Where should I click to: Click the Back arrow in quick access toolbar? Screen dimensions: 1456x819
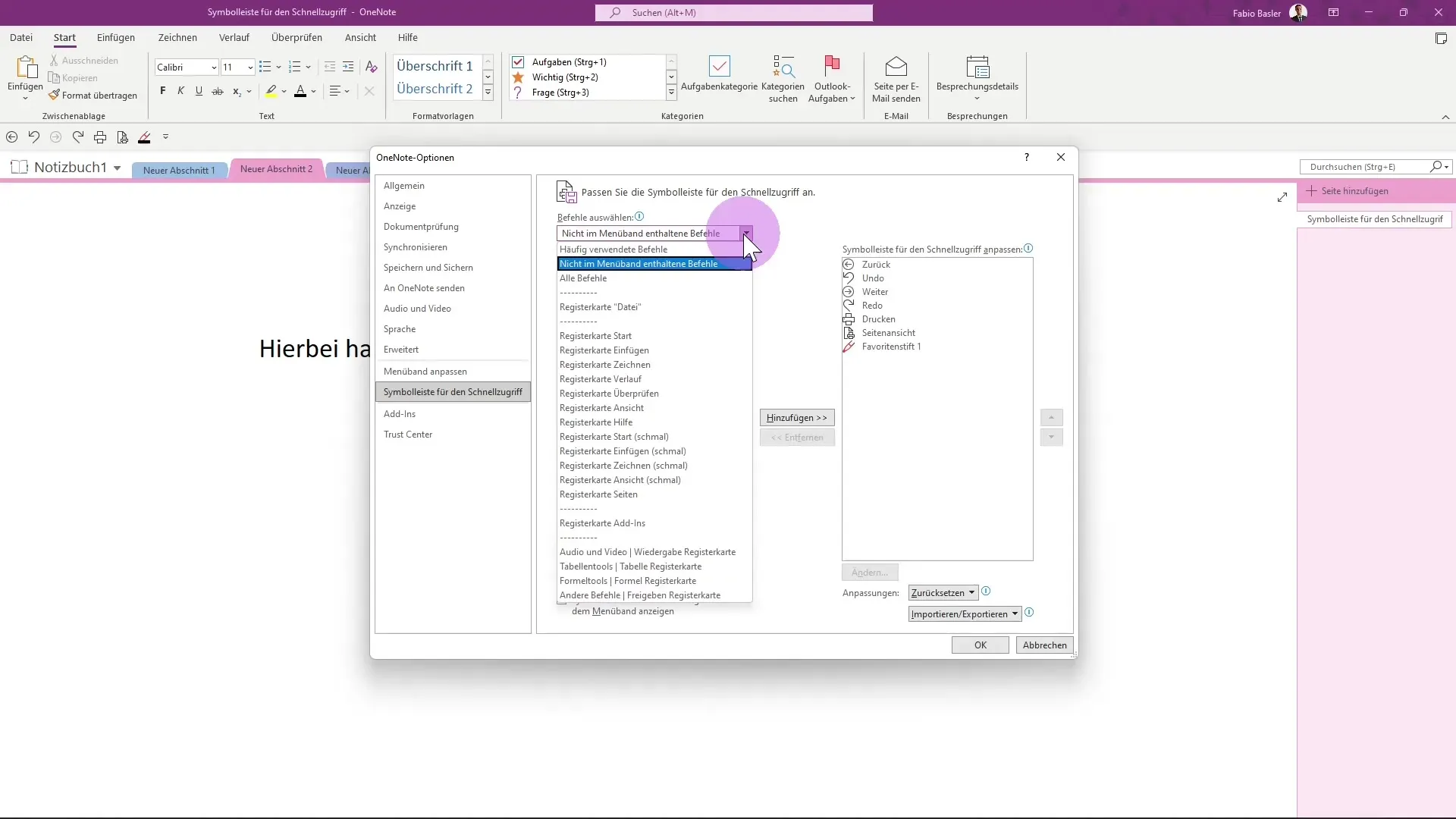12,137
